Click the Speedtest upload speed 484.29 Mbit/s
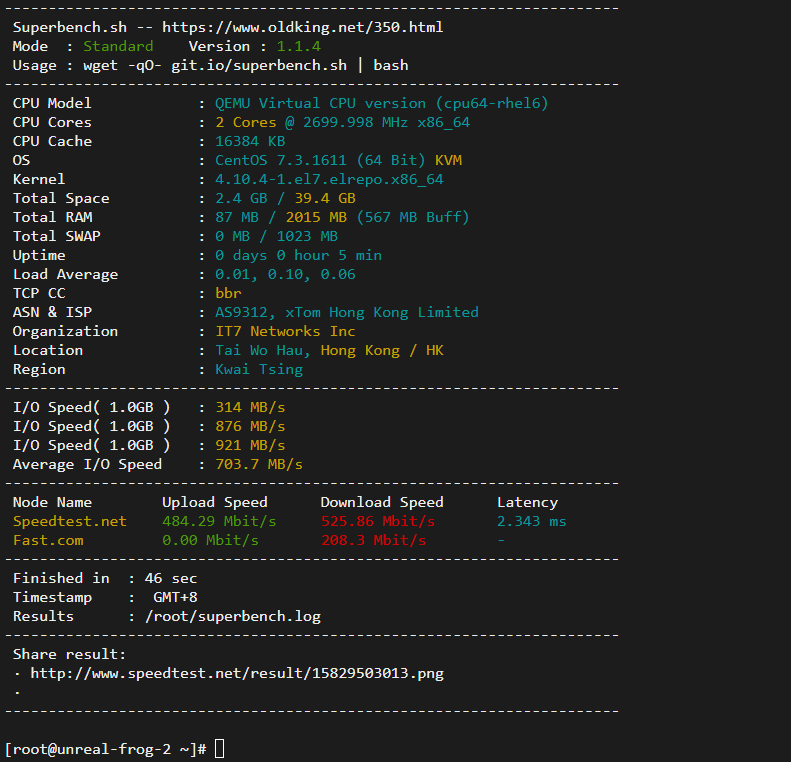Viewport: 791px width, 762px height. click(219, 521)
